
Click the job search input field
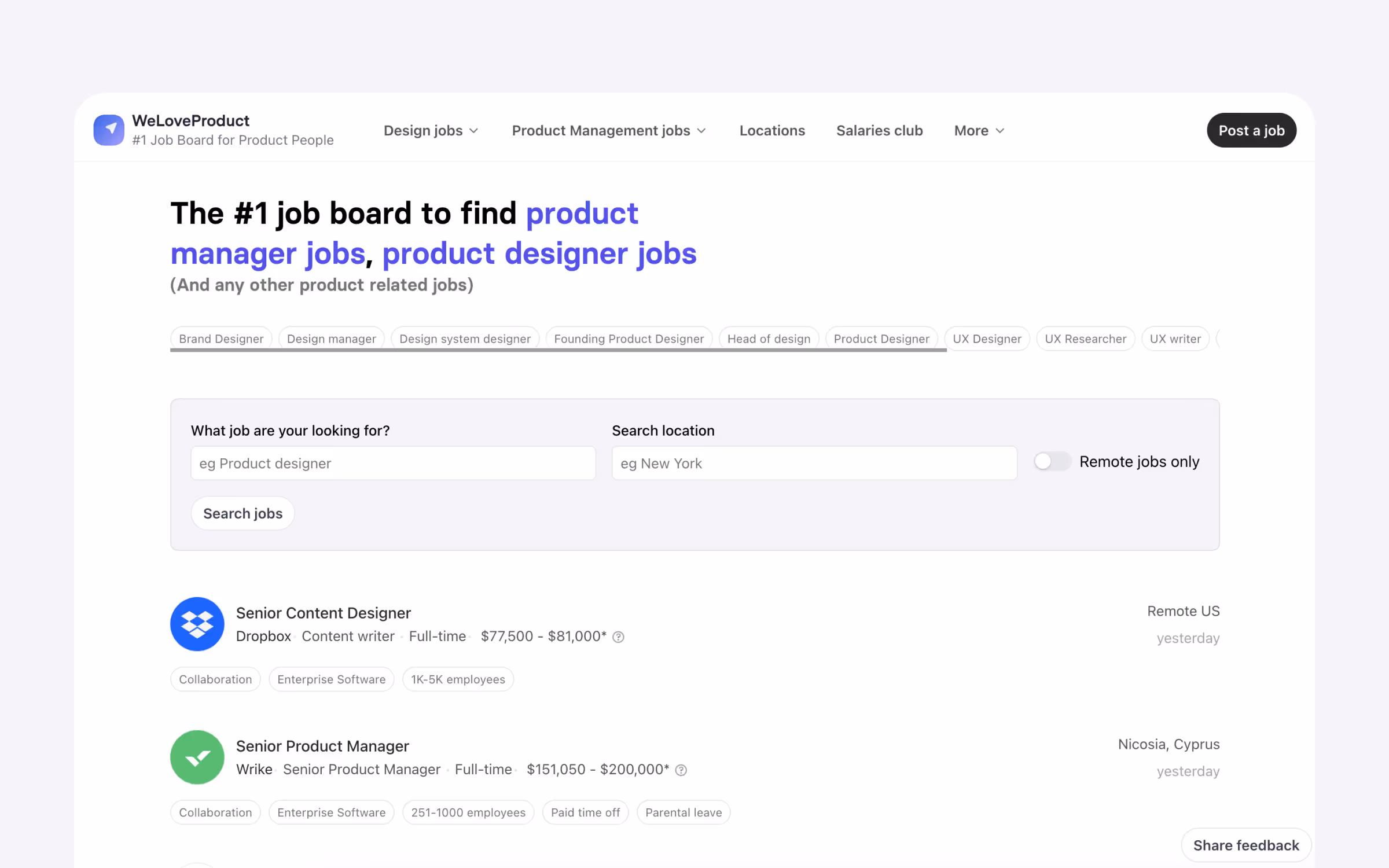pyautogui.click(x=393, y=463)
